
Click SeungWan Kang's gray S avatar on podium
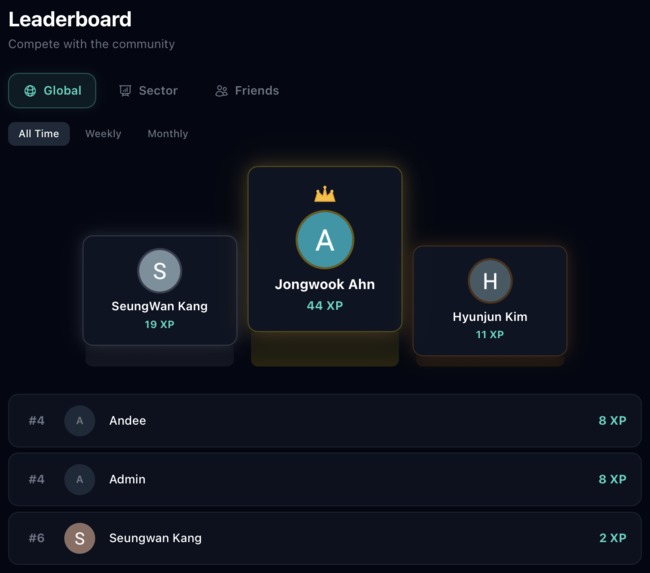pyautogui.click(x=160, y=271)
